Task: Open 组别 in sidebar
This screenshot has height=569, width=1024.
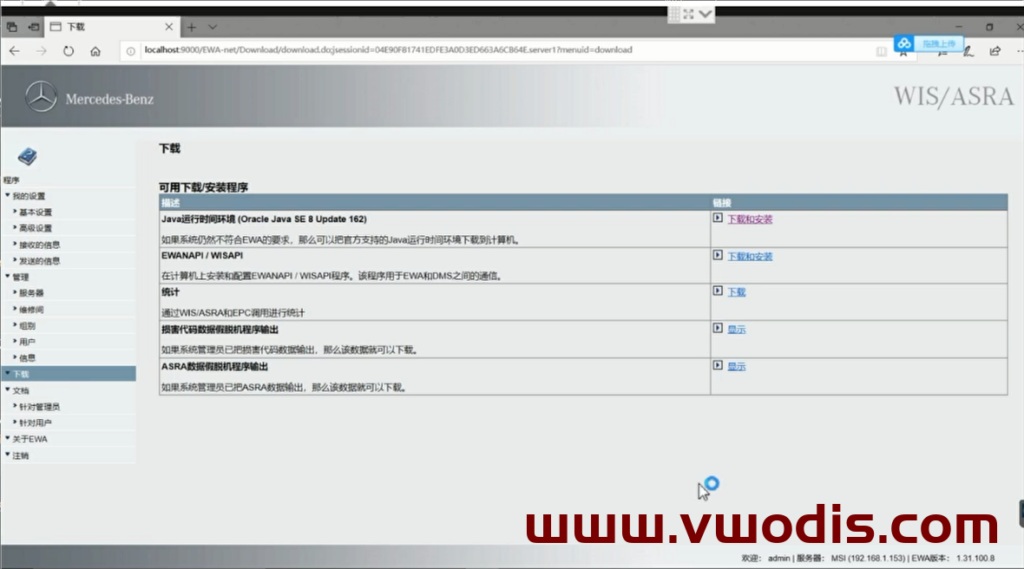Action: 25,325
